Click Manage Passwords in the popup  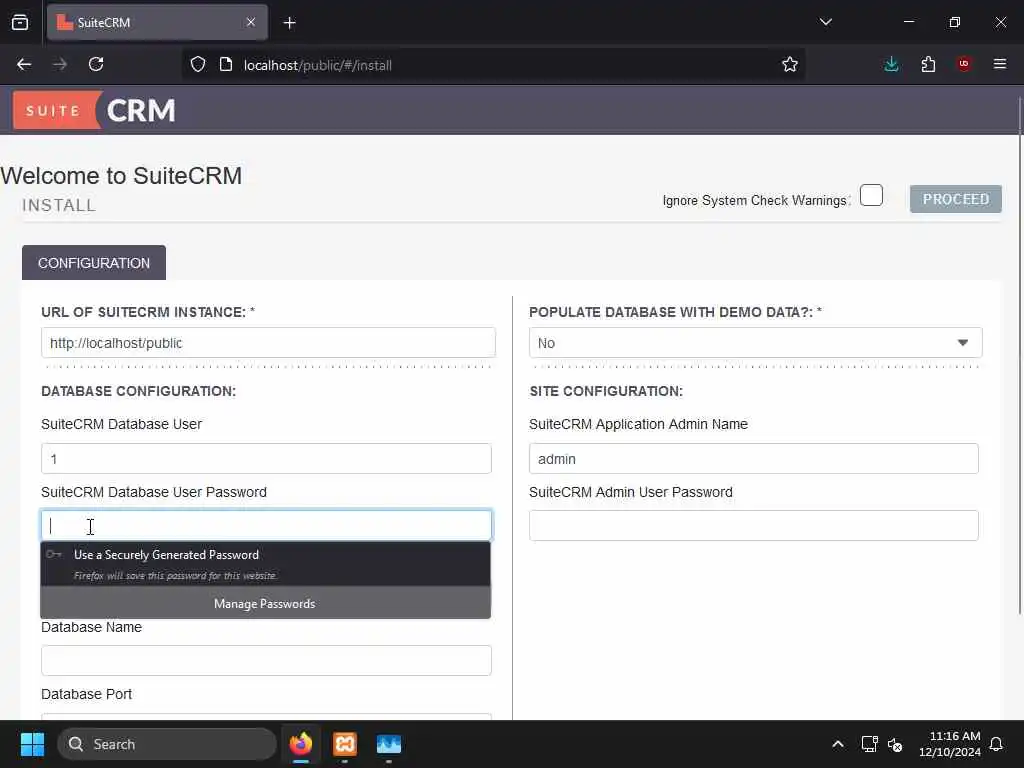(266, 603)
